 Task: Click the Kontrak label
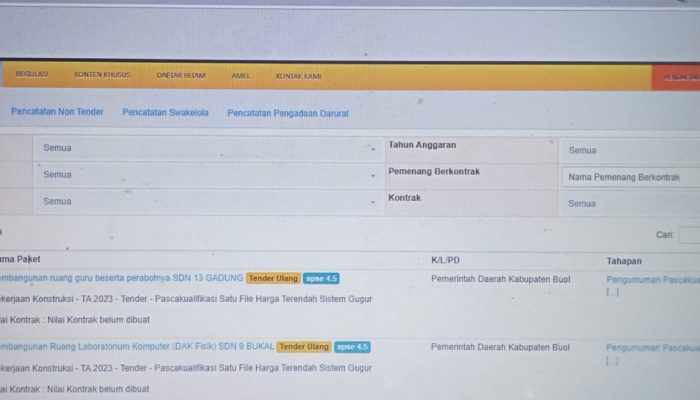click(x=404, y=198)
